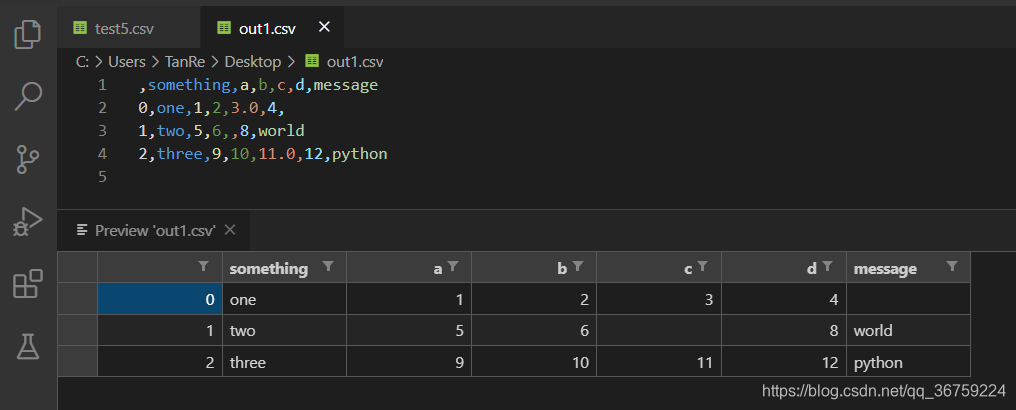Click the out1.csv breadcrumb file icon
This screenshot has height=410, width=1016.
pos(312,61)
